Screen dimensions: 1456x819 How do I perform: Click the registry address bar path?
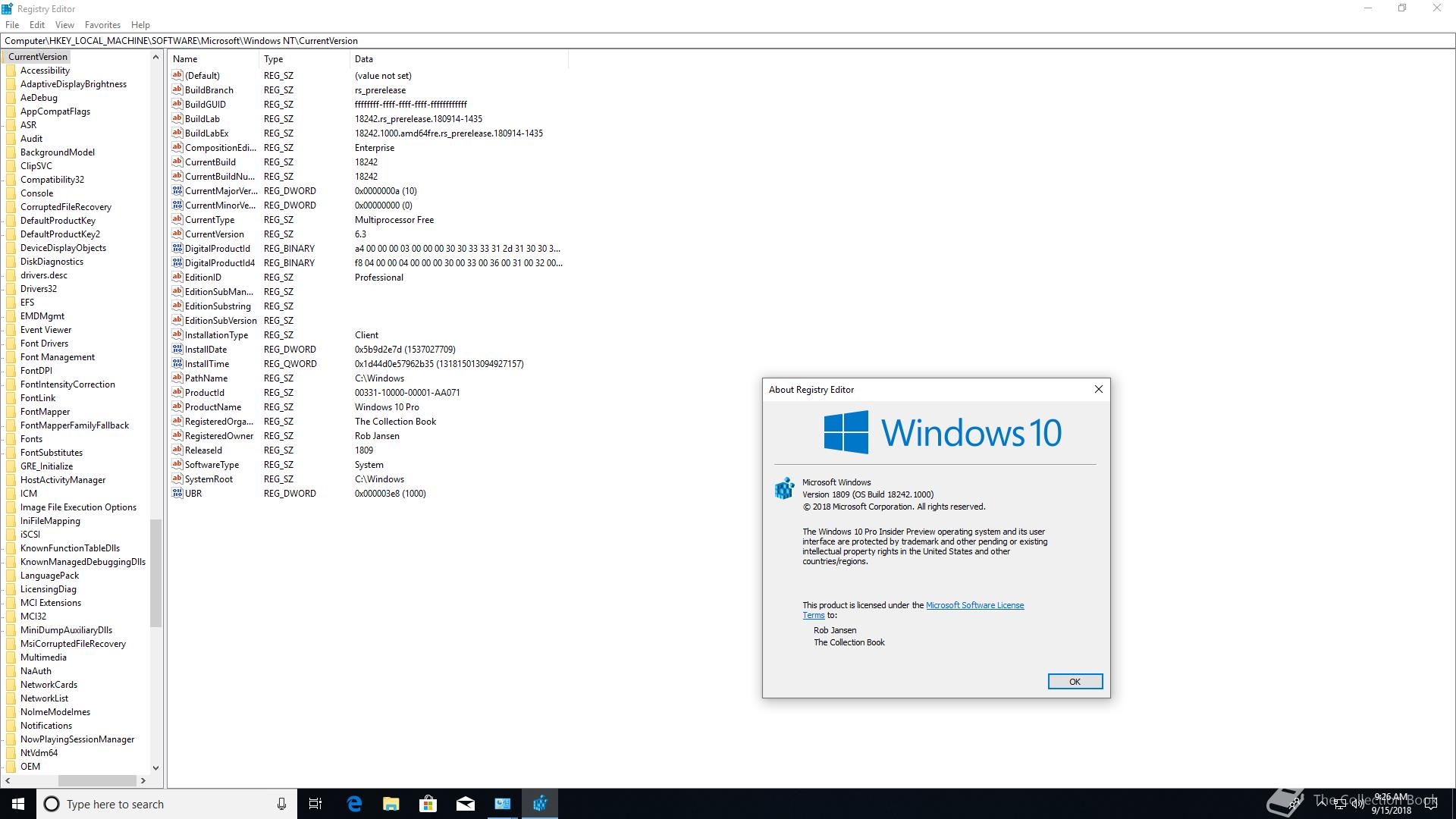pyautogui.click(x=728, y=40)
